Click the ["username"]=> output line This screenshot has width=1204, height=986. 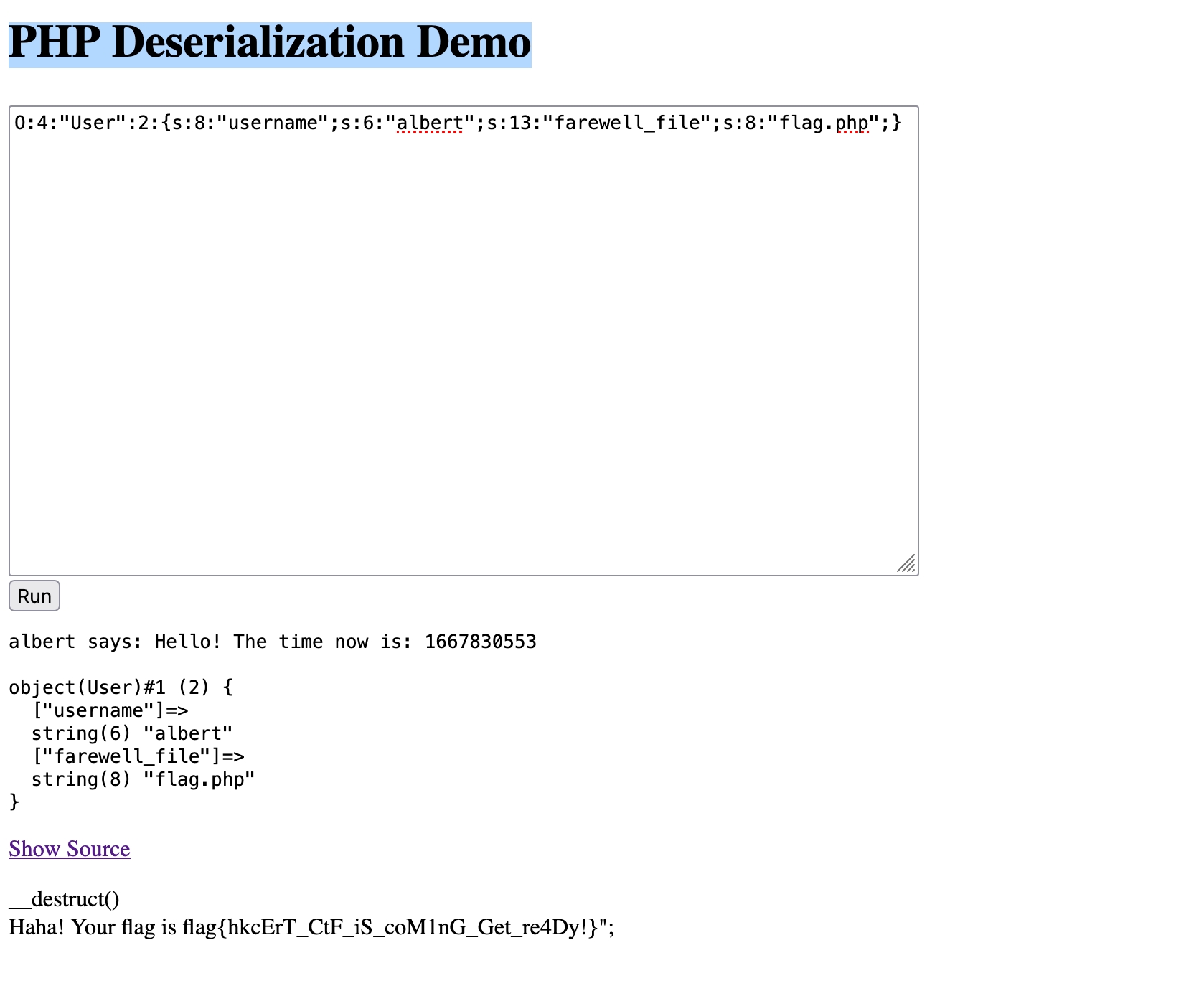[110, 710]
